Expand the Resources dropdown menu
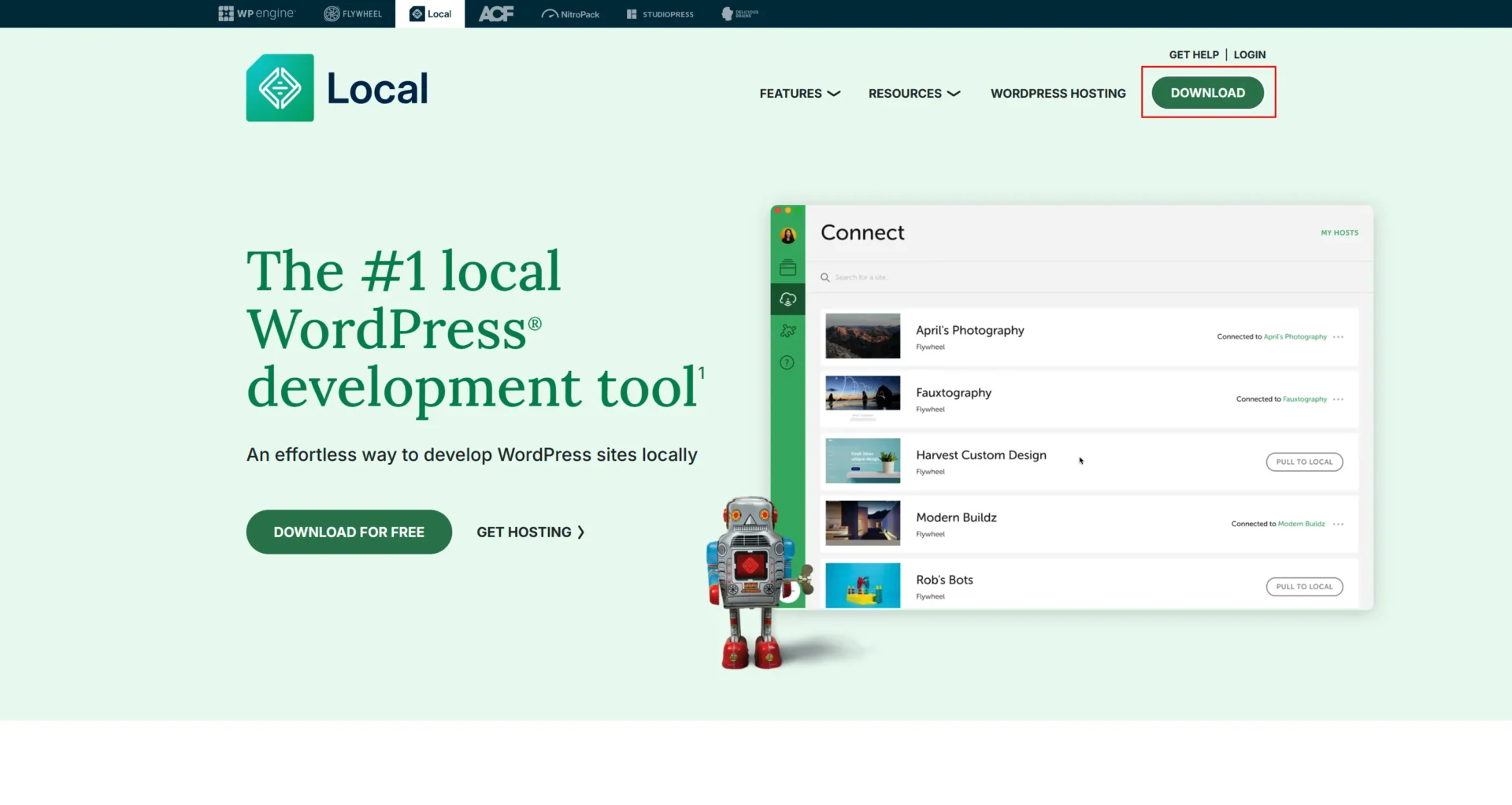 coord(913,93)
